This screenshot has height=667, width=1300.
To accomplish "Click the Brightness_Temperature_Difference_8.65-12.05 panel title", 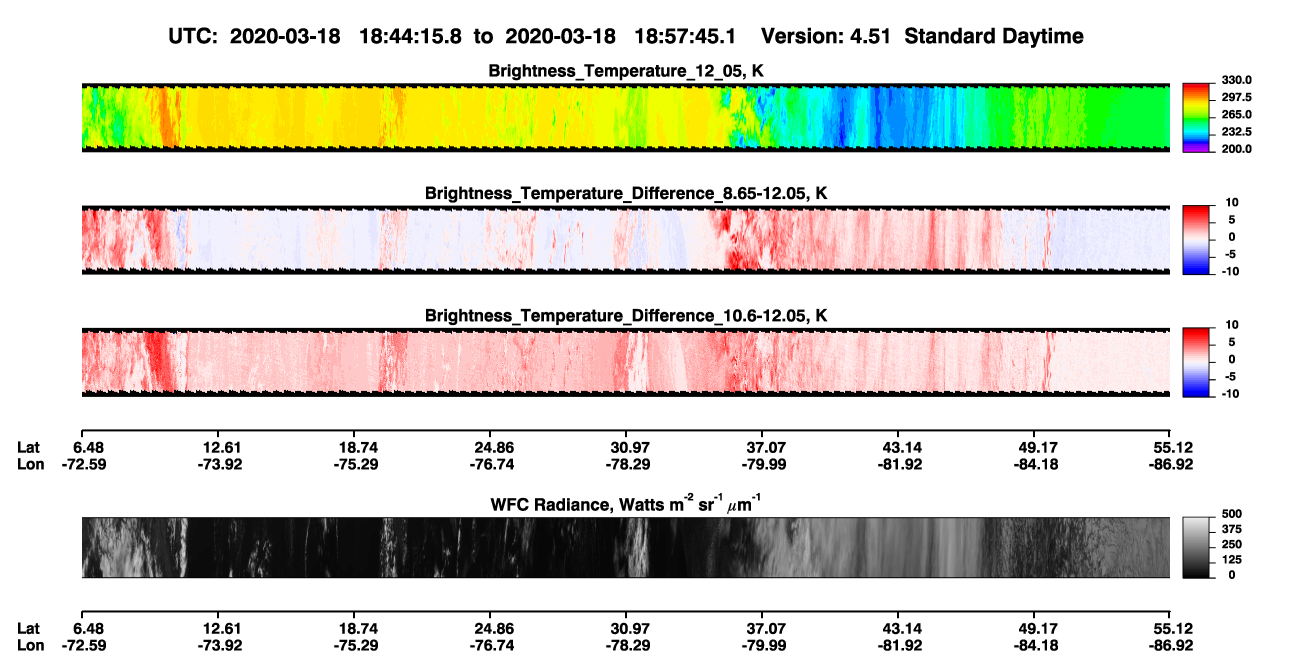I will coord(626,193).
